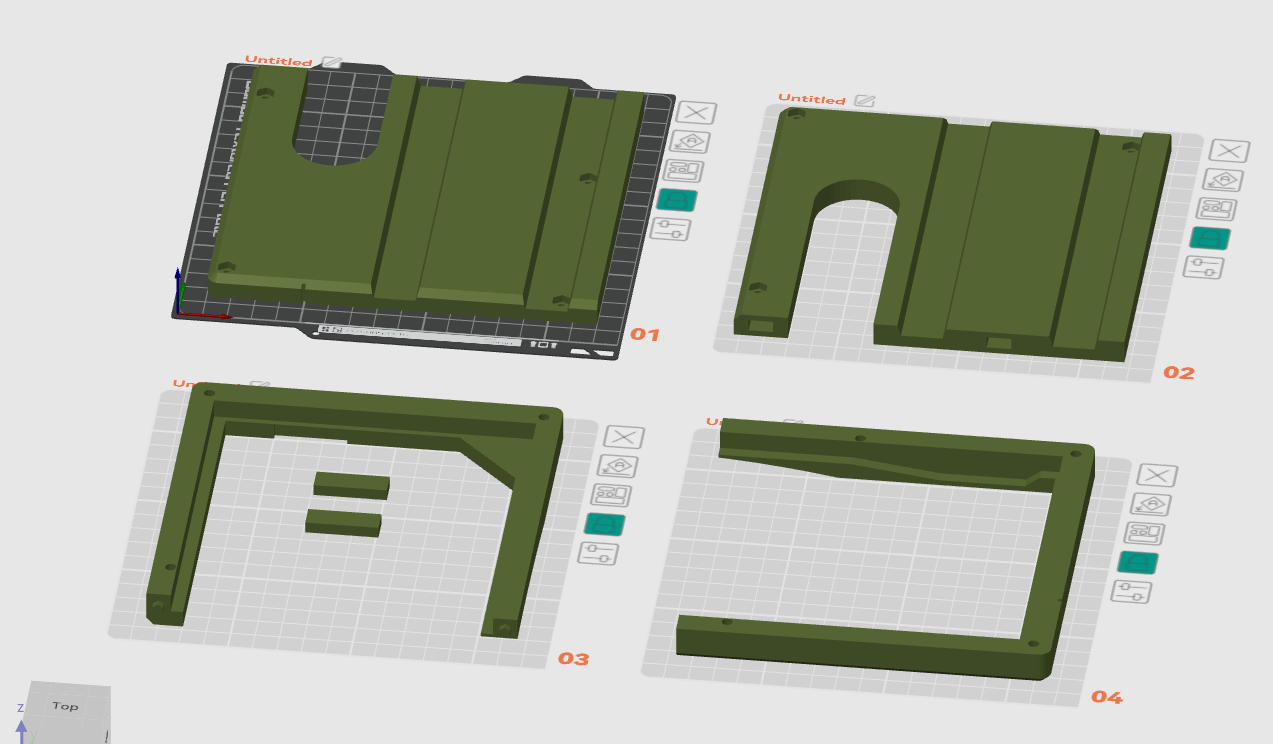Remove plate 01 with its X icon
The image size is (1273, 744).
pos(696,113)
